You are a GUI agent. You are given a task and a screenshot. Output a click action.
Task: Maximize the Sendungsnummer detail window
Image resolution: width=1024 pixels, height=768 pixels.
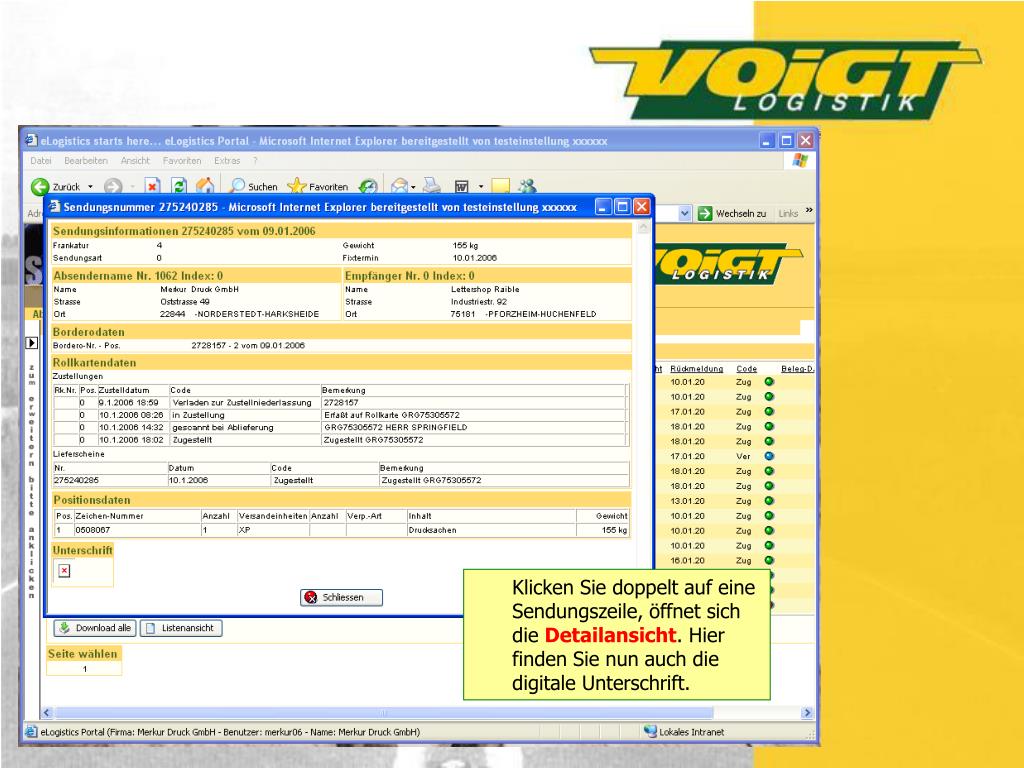(x=622, y=207)
